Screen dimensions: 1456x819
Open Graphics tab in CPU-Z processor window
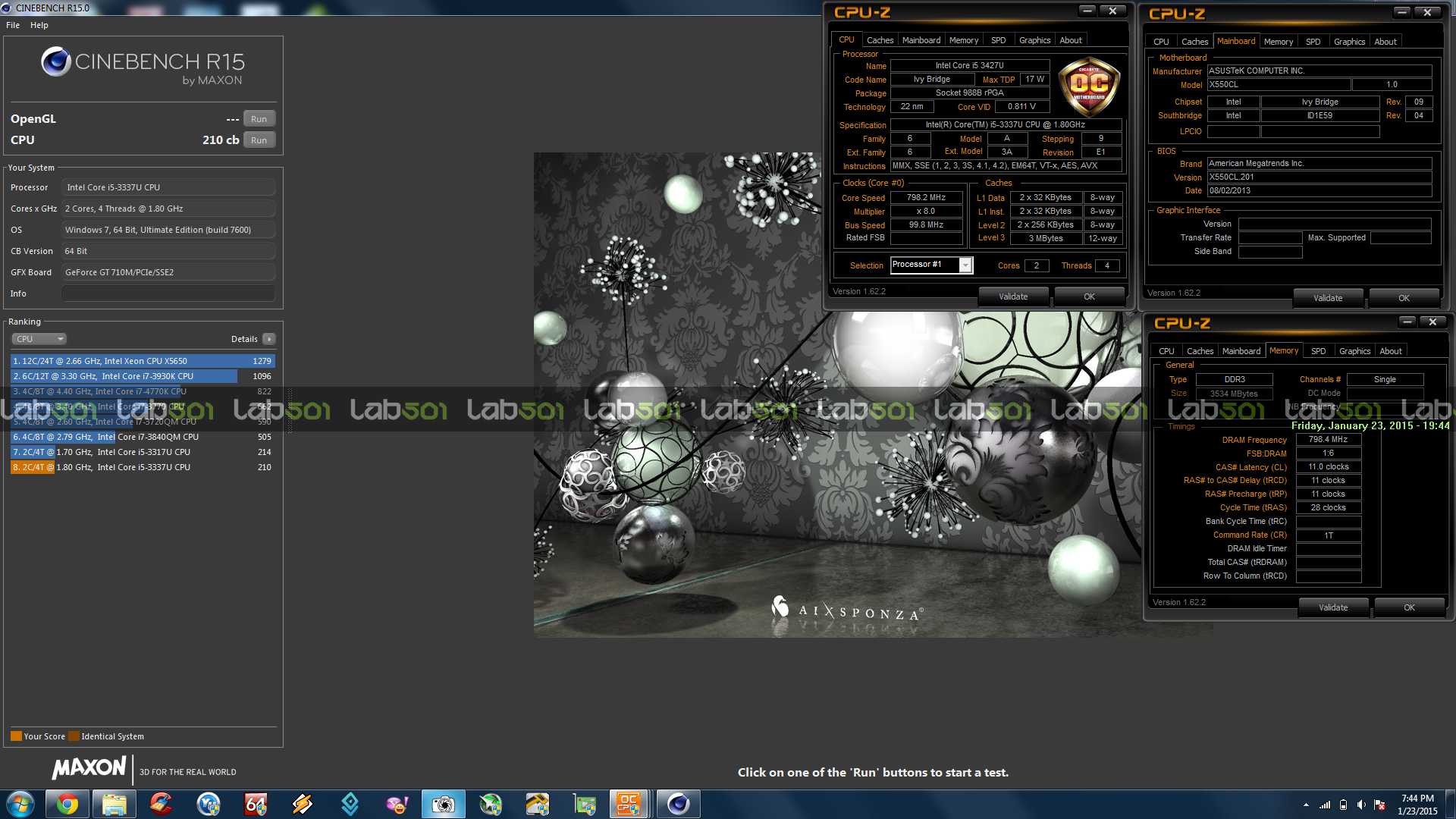1034,40
